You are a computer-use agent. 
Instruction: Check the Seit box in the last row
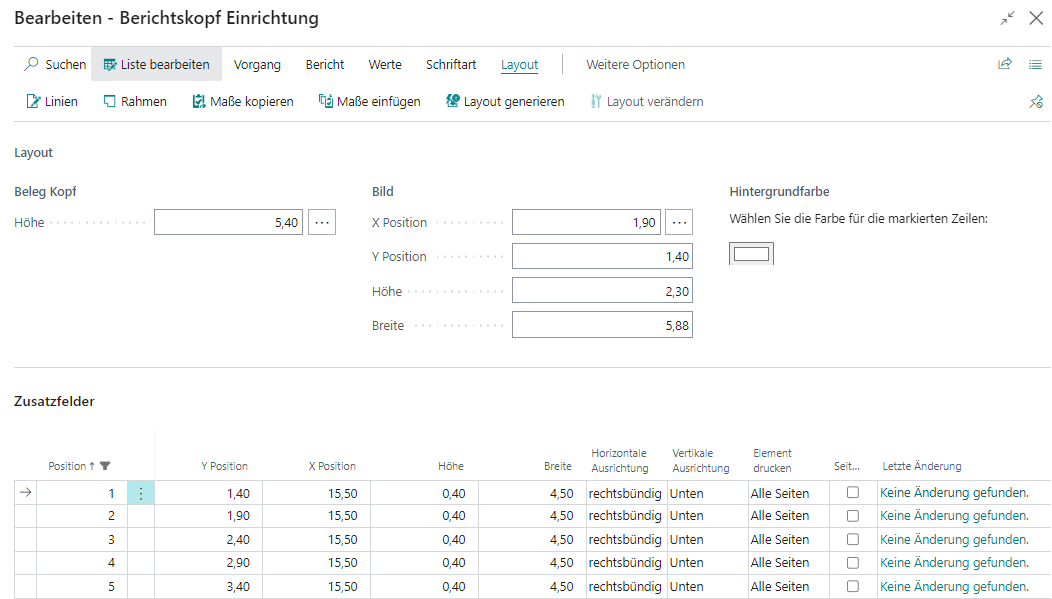(853, 586)
